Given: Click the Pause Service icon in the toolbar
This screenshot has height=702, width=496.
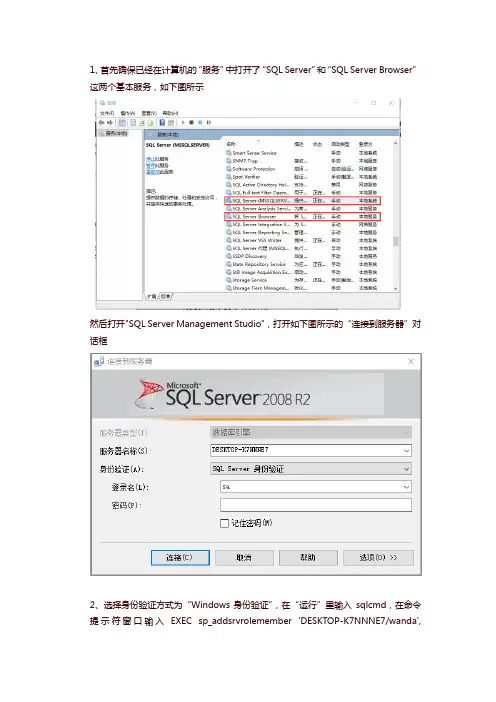Looking at the screenshot, I should point(200,122).
